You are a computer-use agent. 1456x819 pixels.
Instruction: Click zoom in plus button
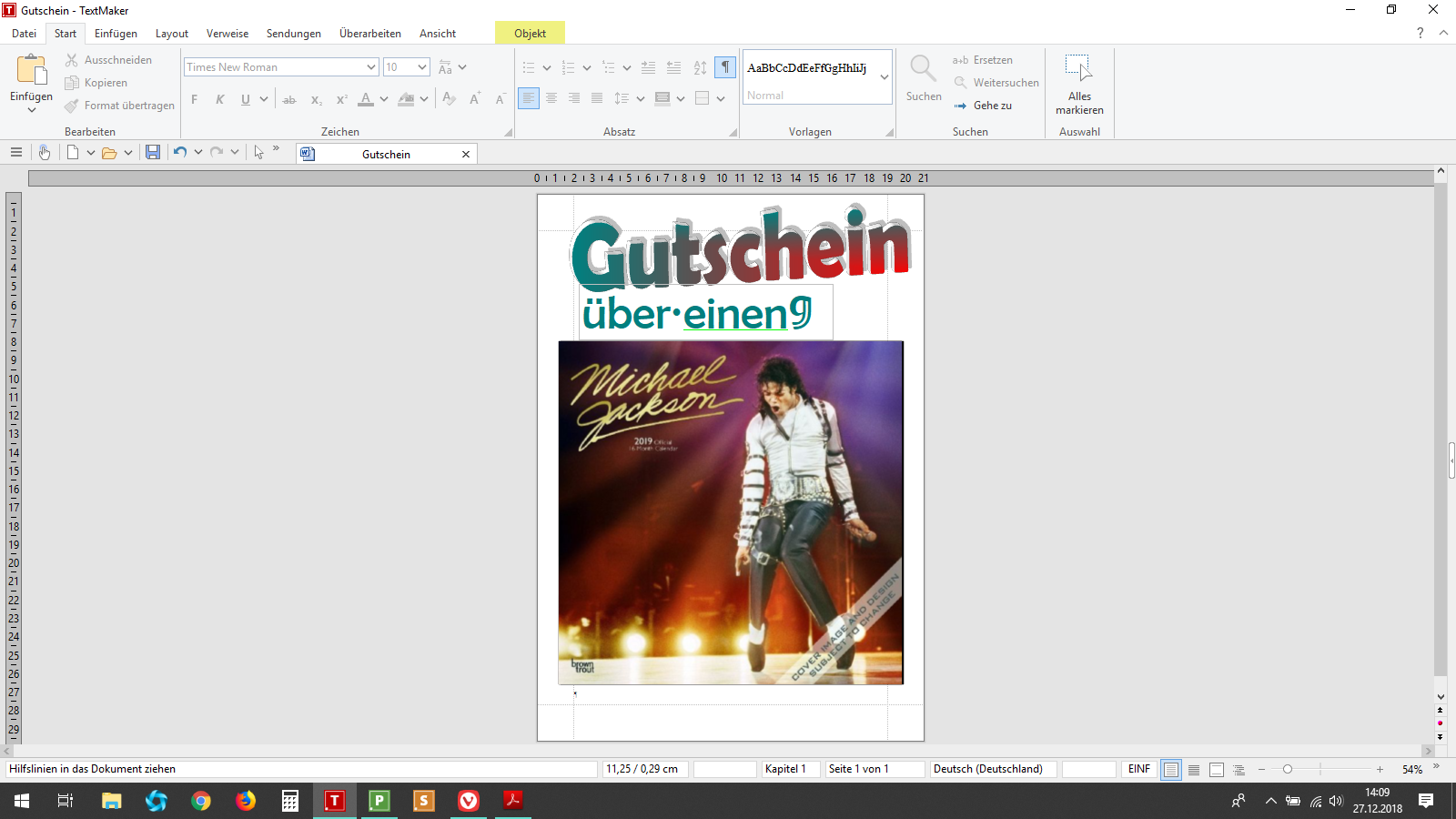(x=1380, y=770)
